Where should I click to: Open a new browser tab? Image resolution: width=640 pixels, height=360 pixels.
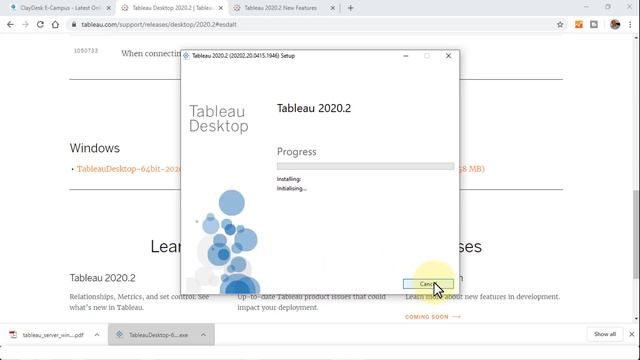(x=351, y=8)
